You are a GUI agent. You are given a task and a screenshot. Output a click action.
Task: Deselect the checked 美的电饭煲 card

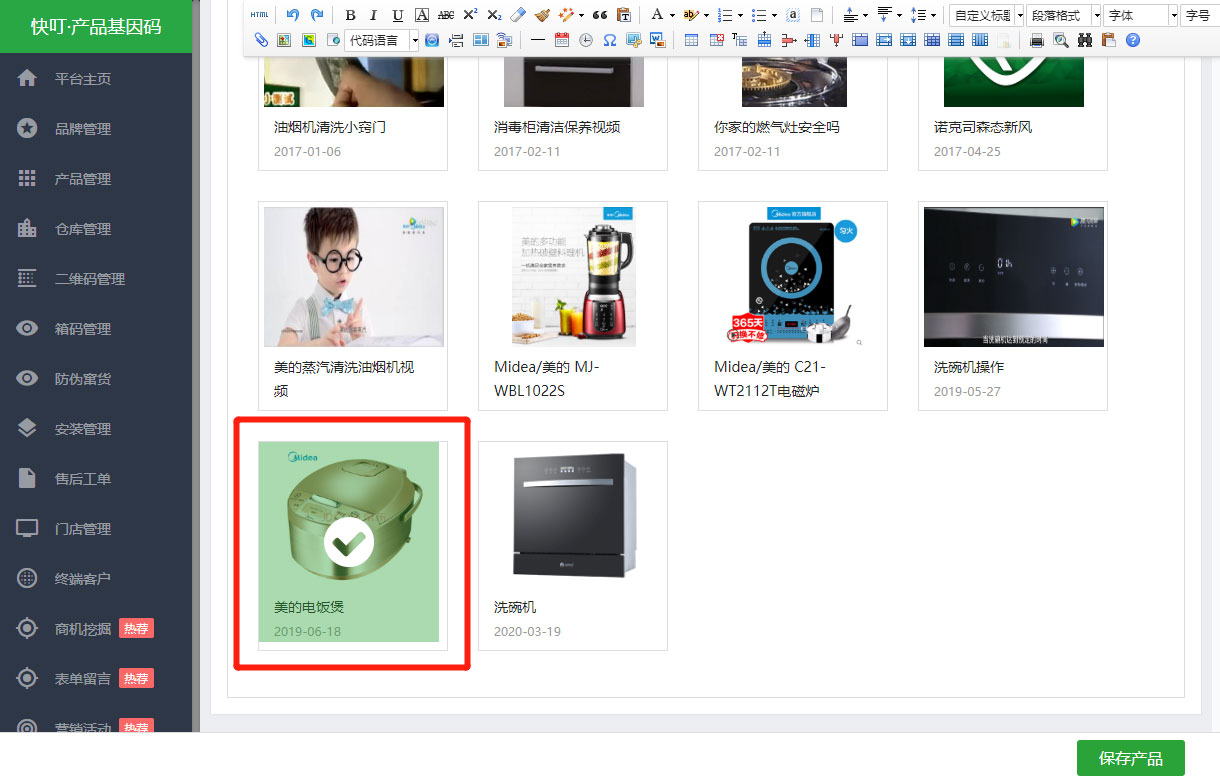coord(349,541)
